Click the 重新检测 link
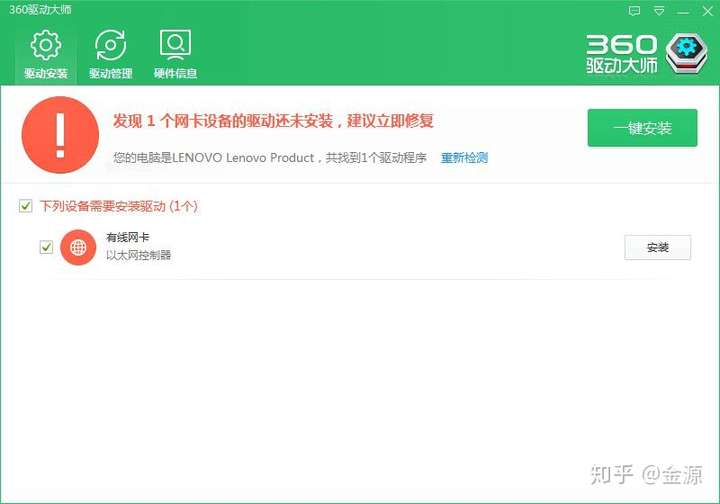 464,157
